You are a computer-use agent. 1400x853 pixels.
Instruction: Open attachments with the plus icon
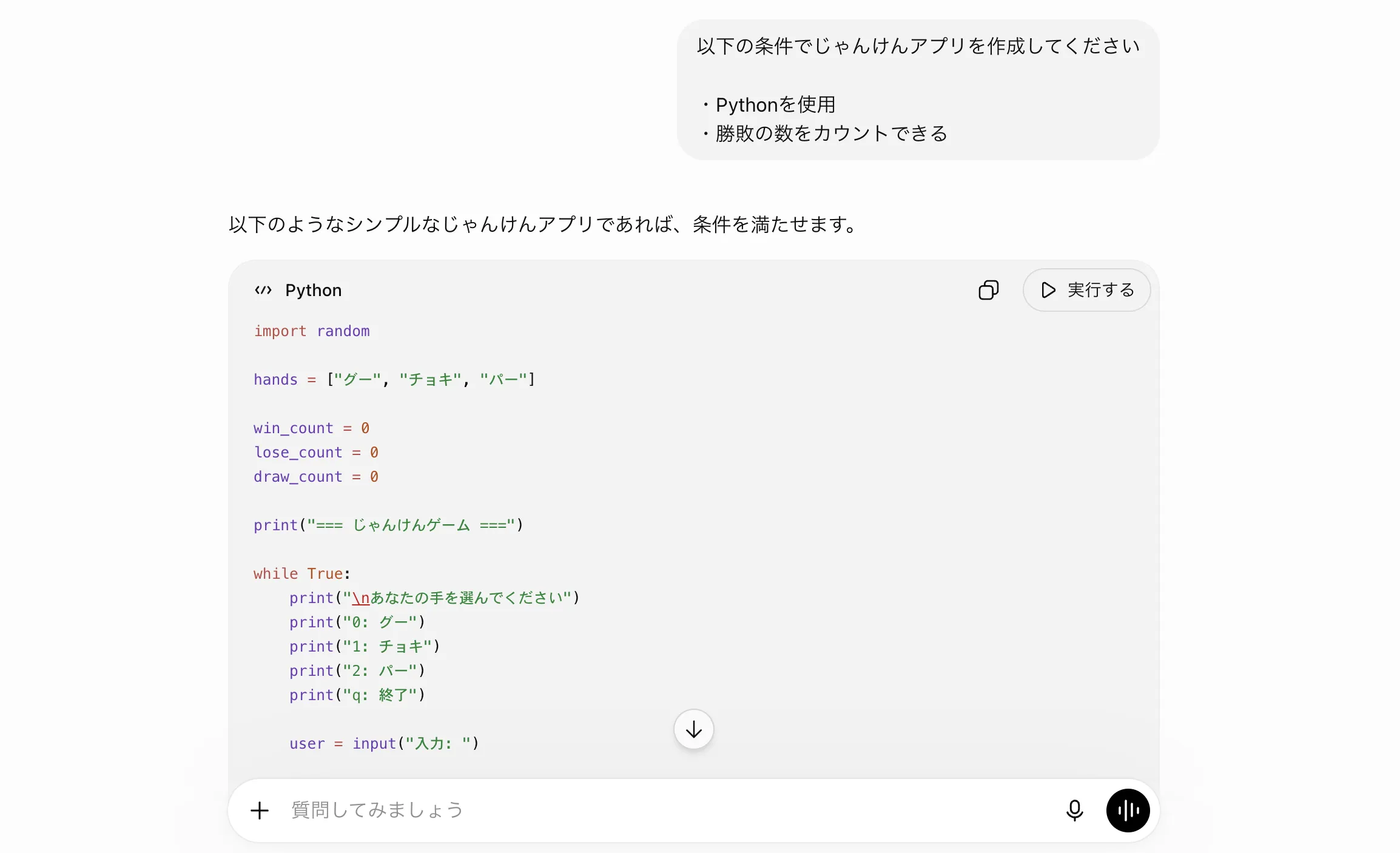[x=260, y=810]
